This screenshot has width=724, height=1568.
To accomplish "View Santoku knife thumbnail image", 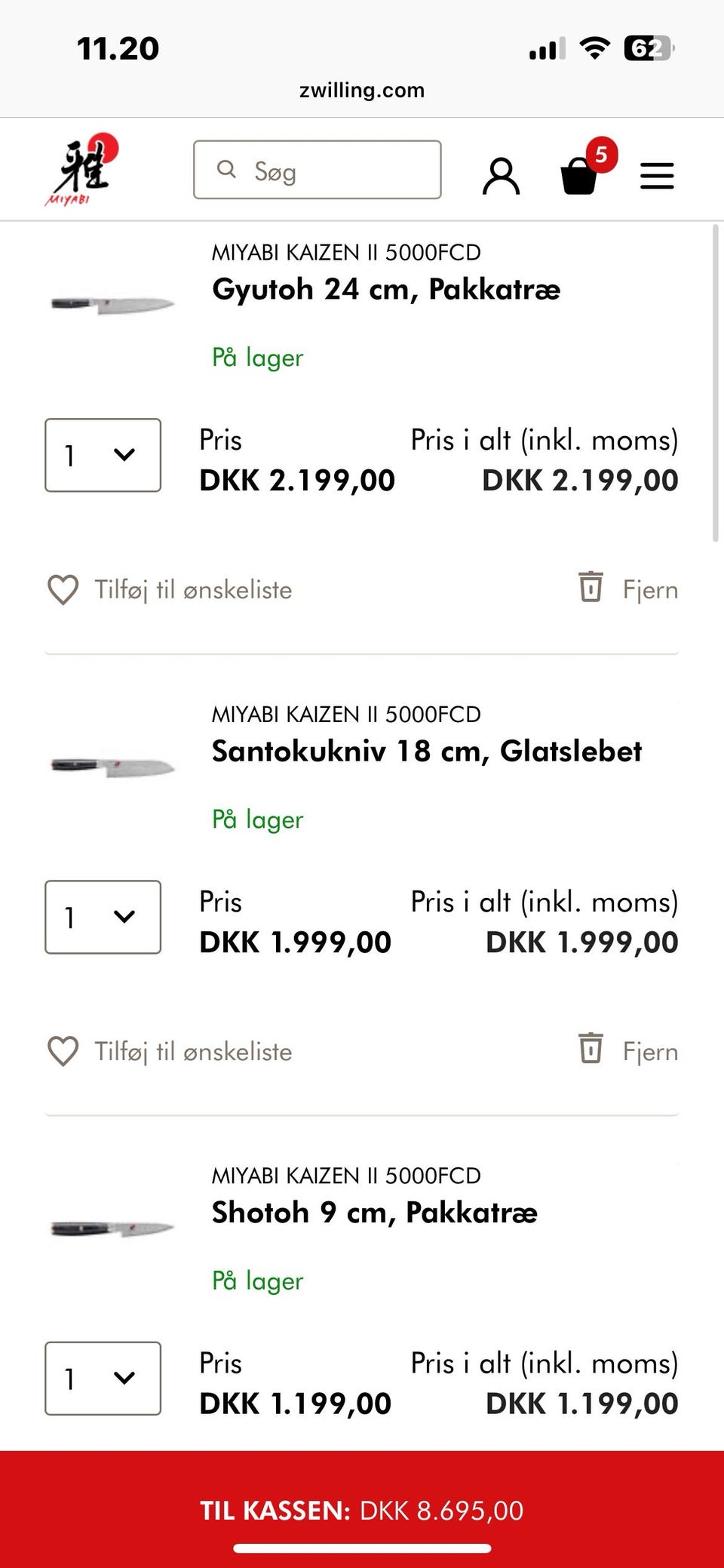I will [x=113, y=766].
